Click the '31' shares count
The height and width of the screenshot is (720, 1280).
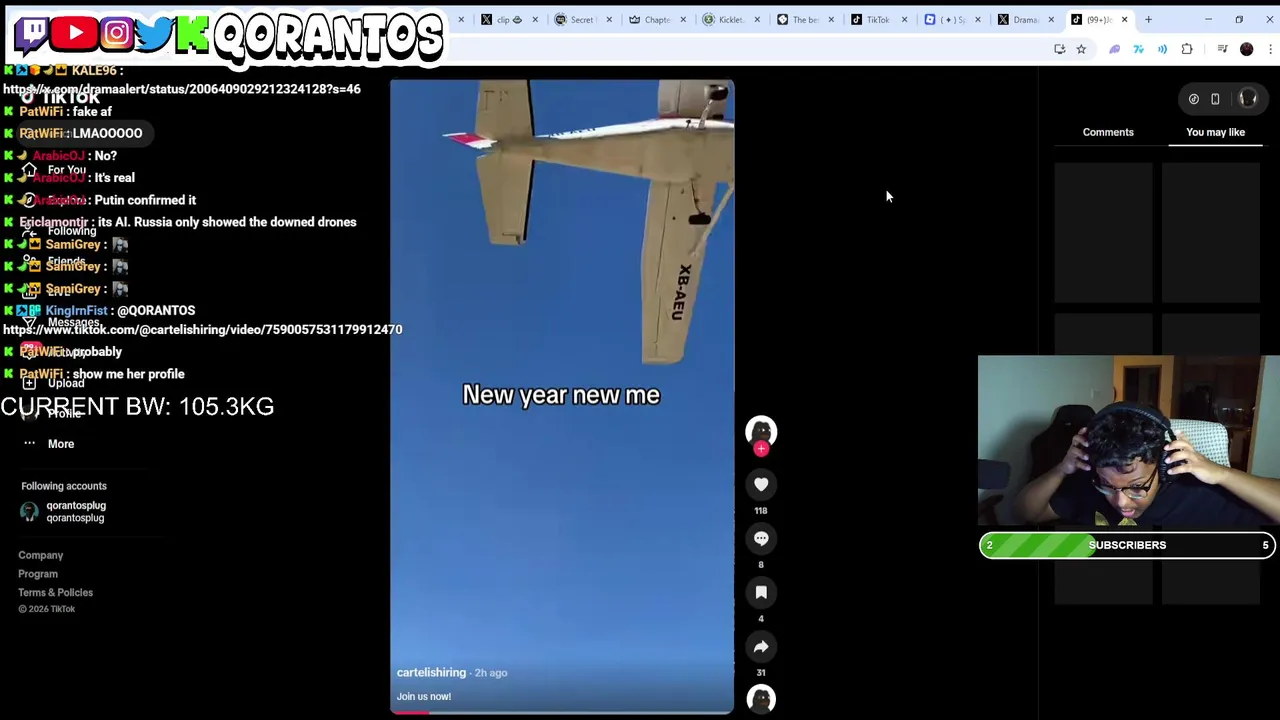[x=761, y=672]
